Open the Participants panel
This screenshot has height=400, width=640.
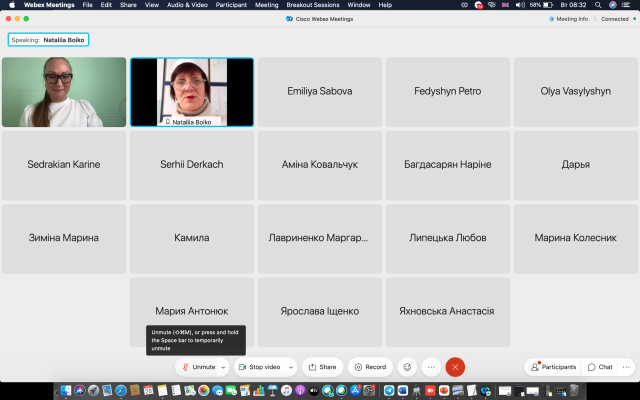(553, 367)
